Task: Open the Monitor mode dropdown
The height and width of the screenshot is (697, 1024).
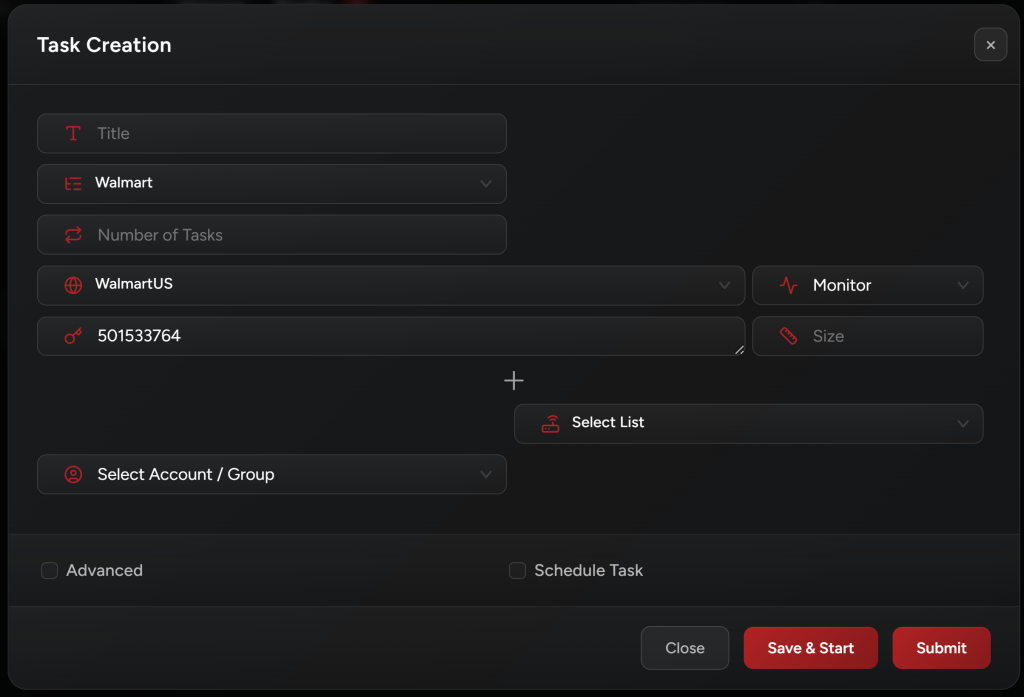Action: tap(962, 285)
